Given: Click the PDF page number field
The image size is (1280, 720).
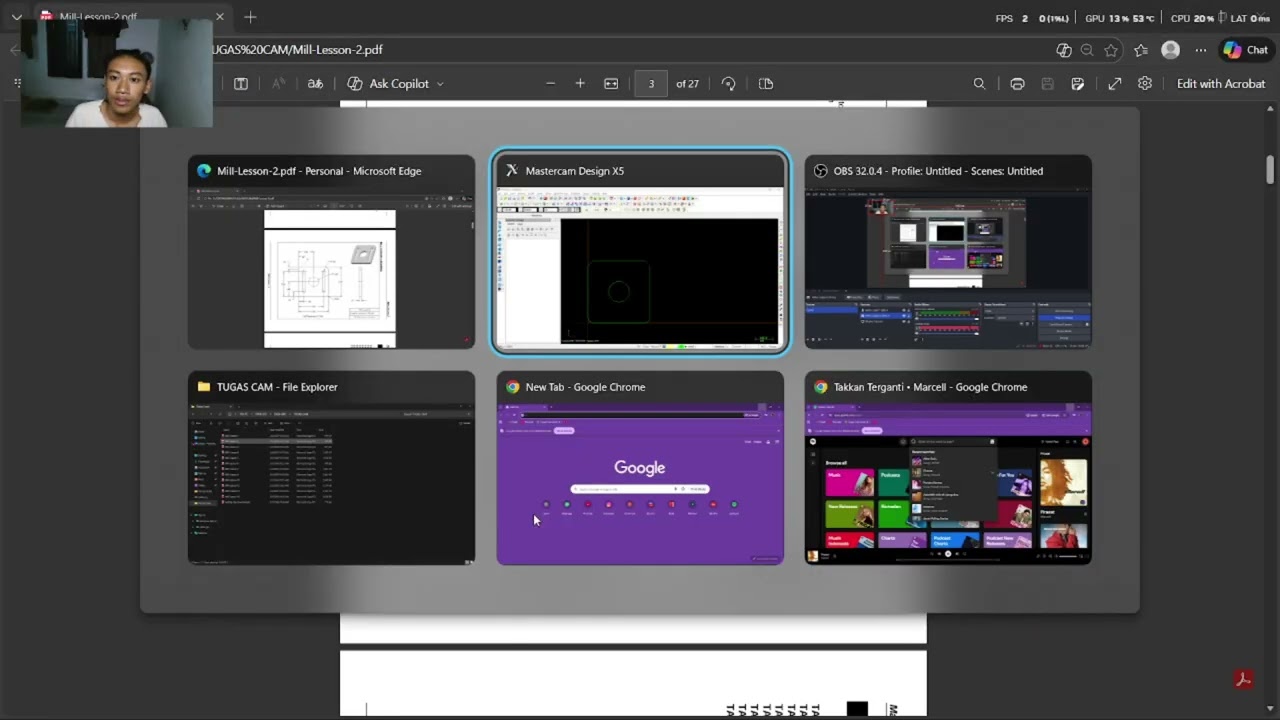Looking at the screenshot, I should (651, 84).
